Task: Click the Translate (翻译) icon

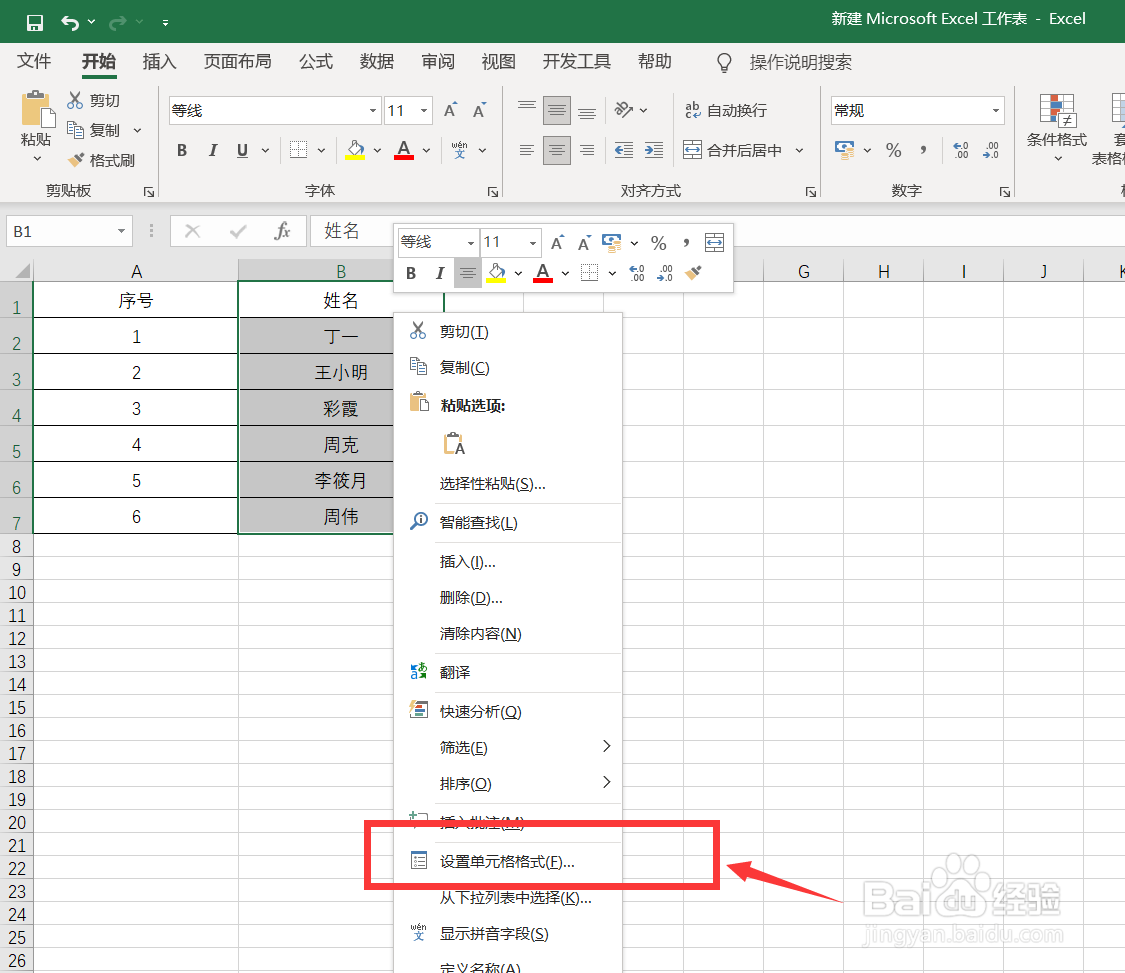Action: tap(420, 671)
